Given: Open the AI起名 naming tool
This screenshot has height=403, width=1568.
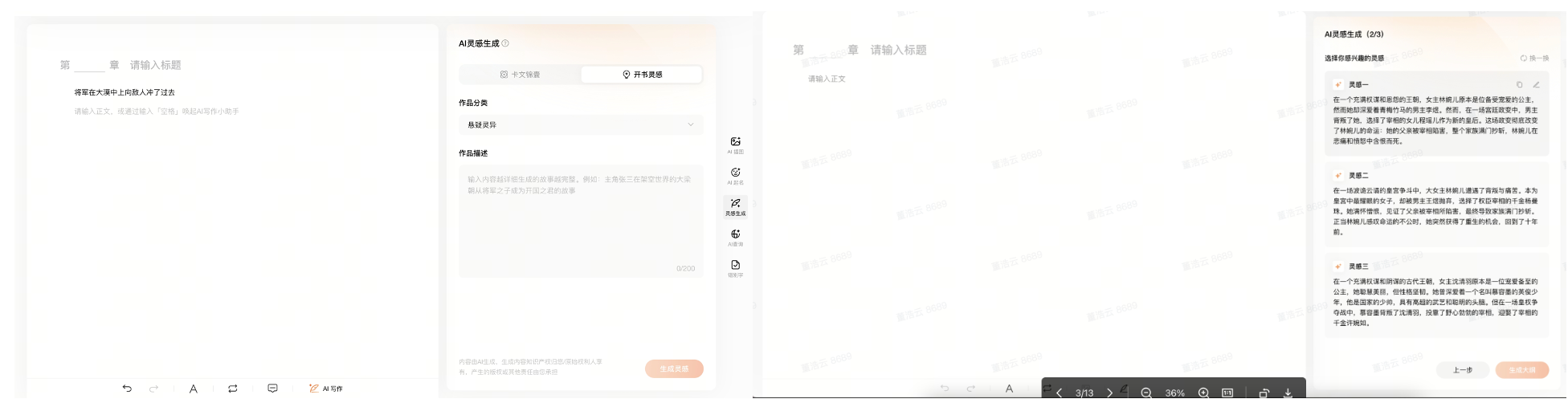Looking at the screenshot, I should click(735, 175).
